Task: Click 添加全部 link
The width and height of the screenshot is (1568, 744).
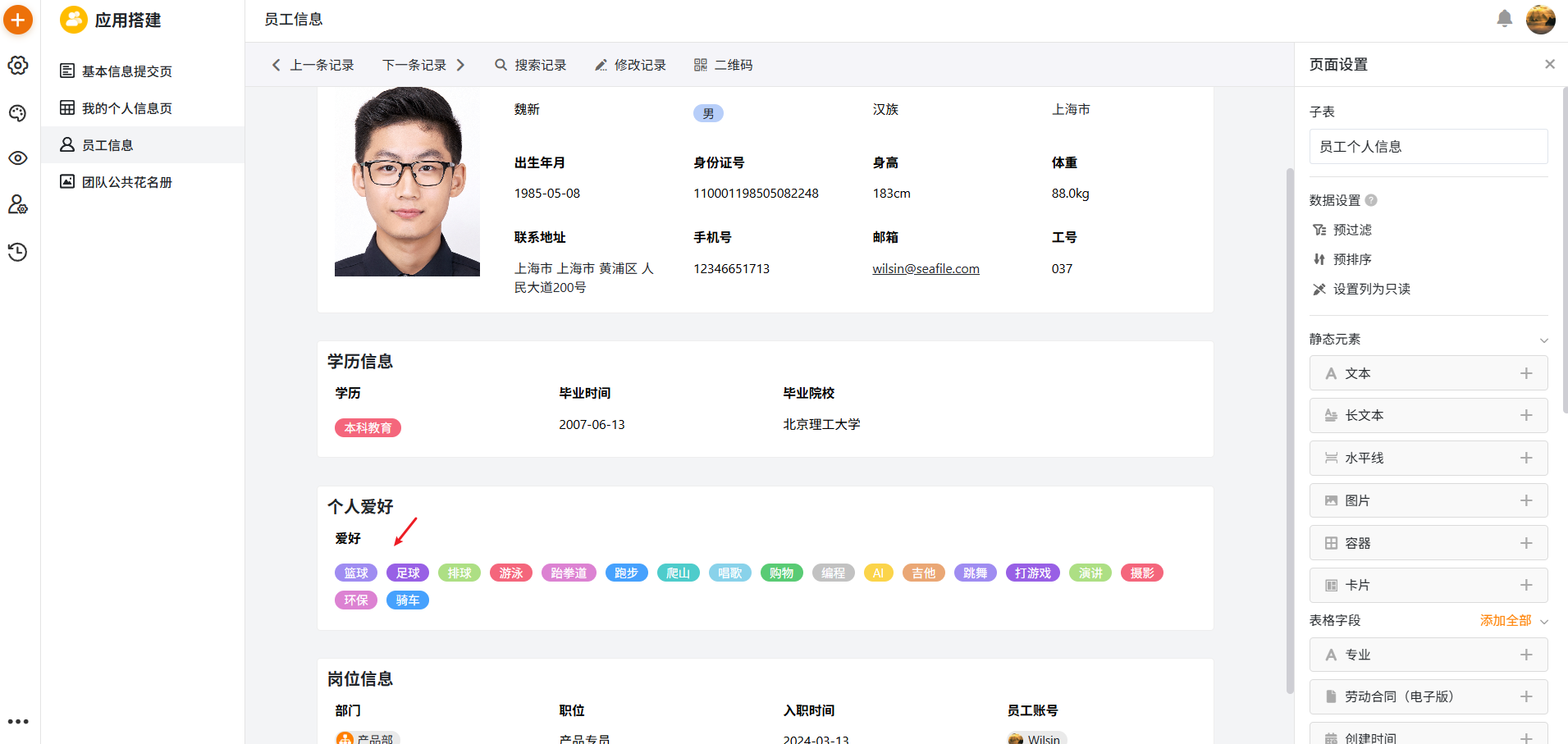Action: [x=1505, y=621]
